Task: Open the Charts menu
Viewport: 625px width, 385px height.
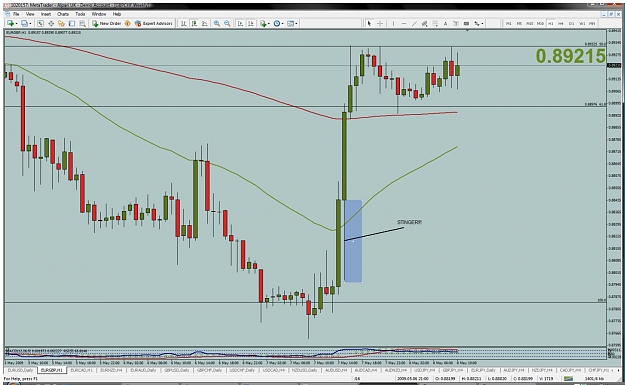Action: 63,14
